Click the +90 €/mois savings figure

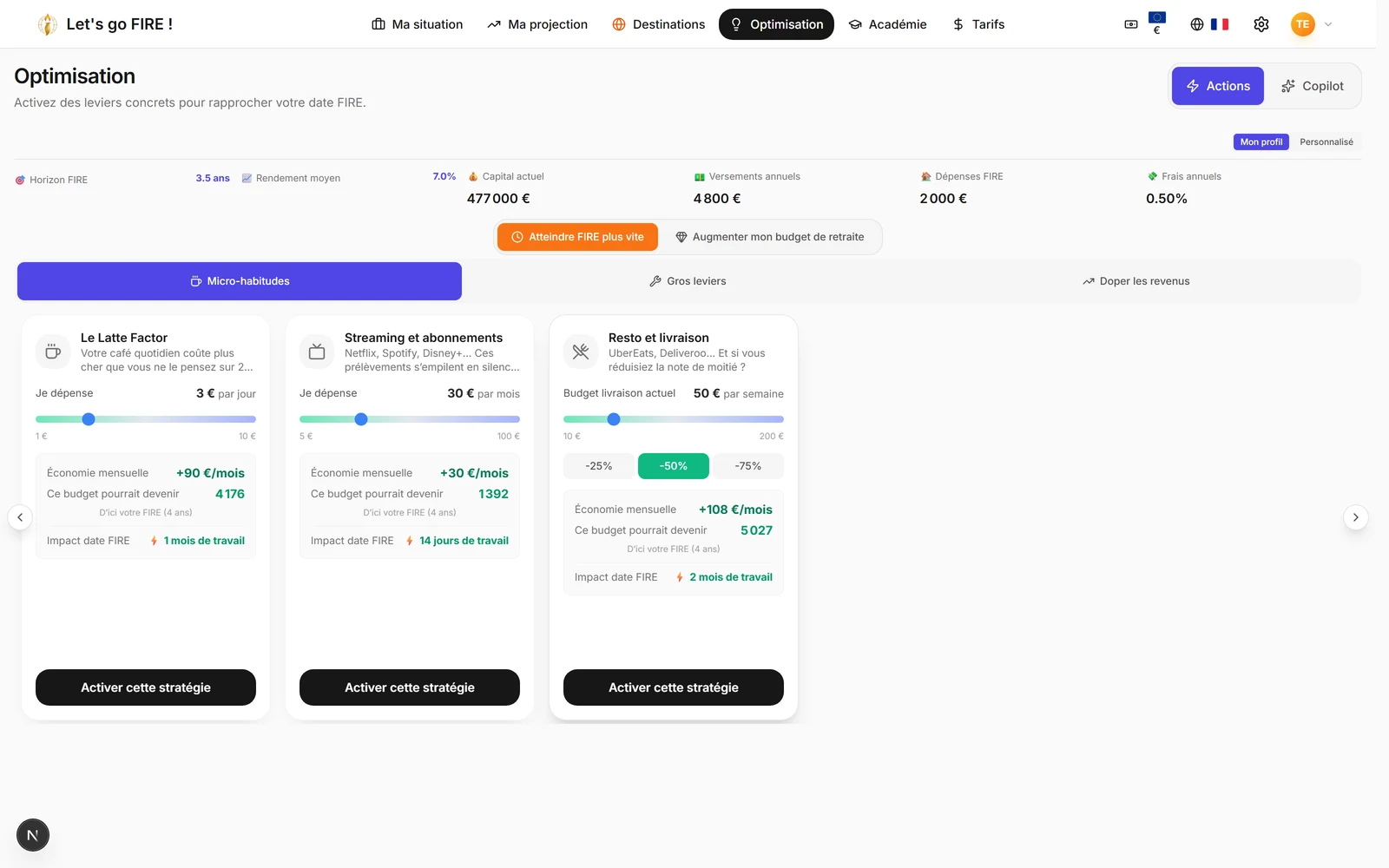[x=210, y=473]
